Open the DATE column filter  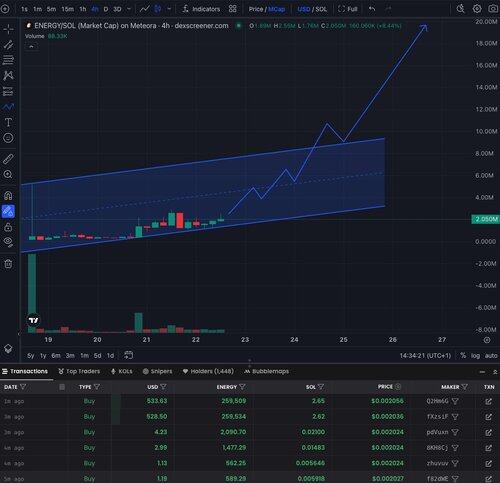(x=23, y=387)
